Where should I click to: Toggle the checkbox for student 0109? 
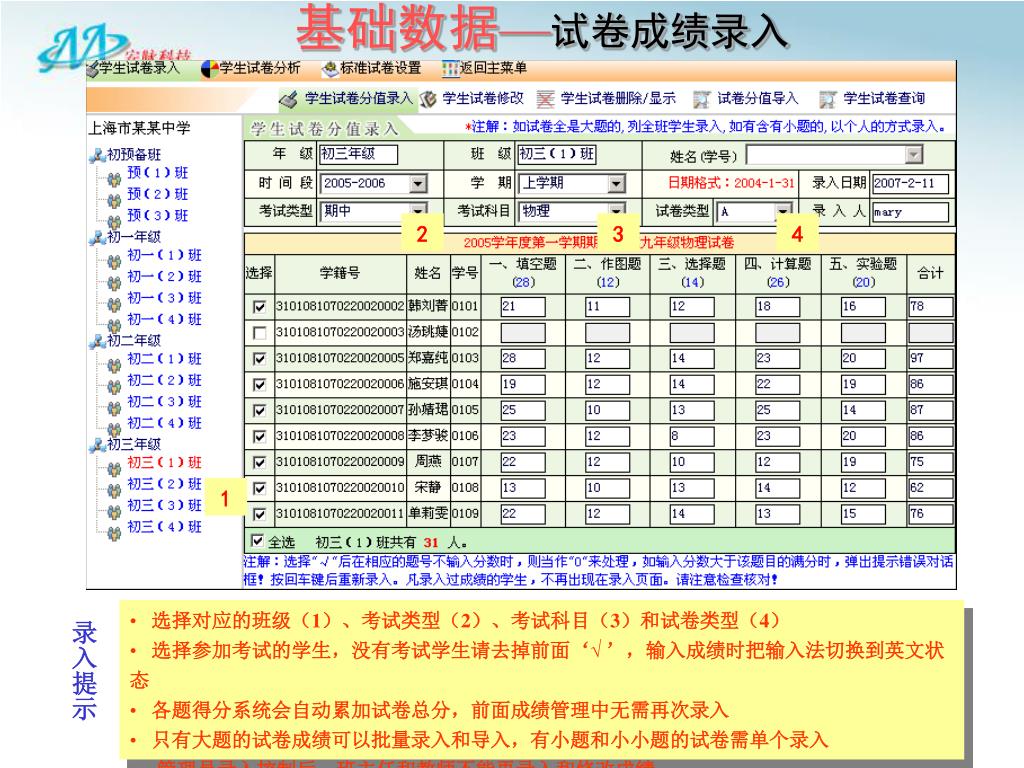pyautogui.click(x=259, y=514)
